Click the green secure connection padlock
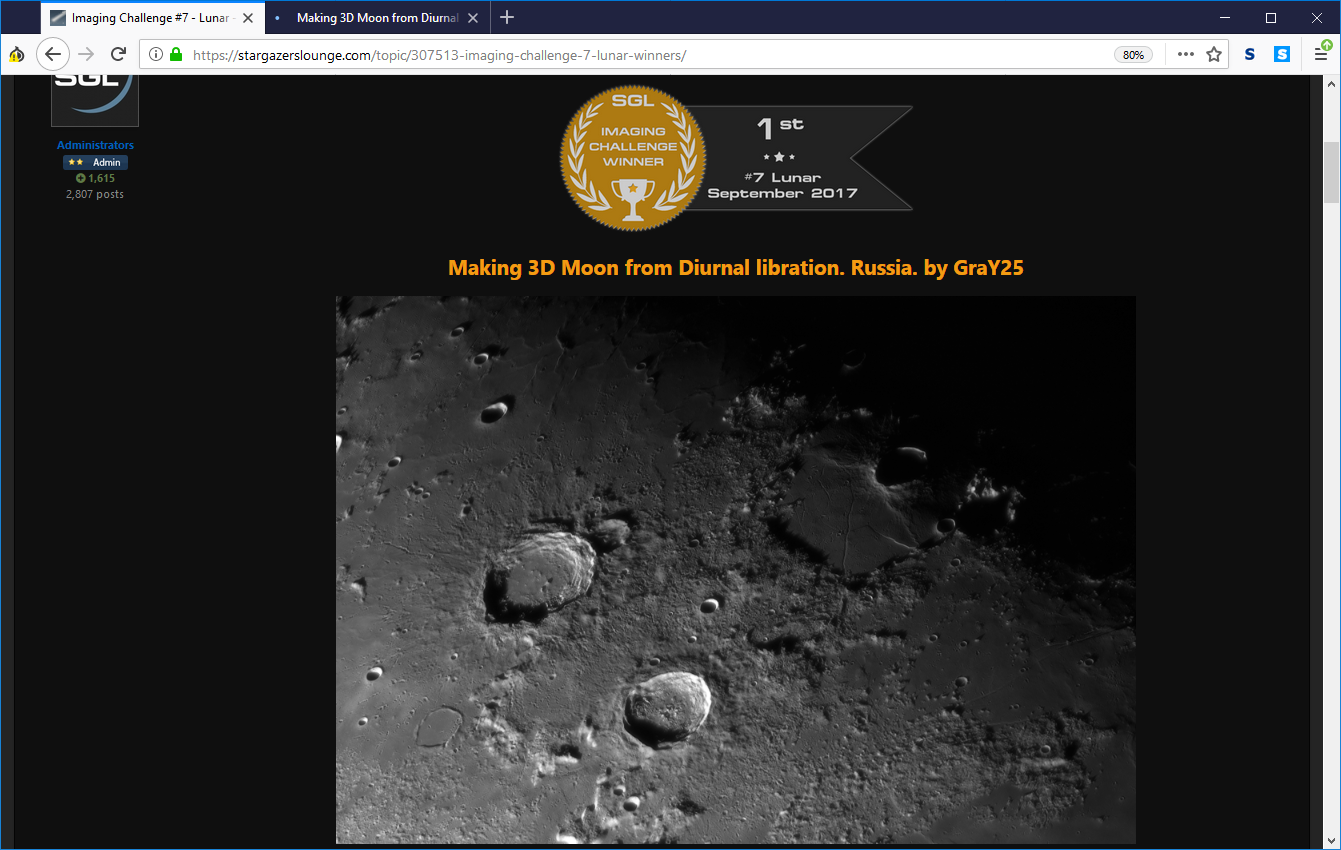 pos(176,55)
